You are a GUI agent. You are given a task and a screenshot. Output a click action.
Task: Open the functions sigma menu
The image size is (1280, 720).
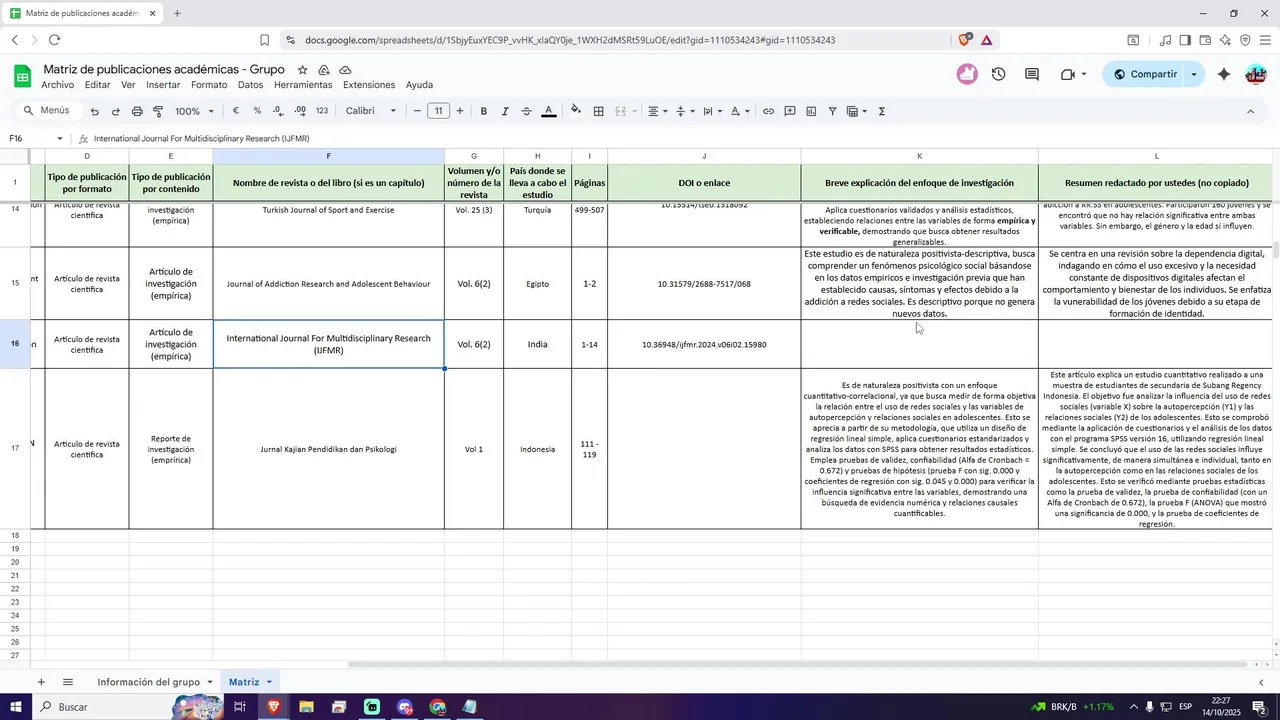(x=882, y=111)
